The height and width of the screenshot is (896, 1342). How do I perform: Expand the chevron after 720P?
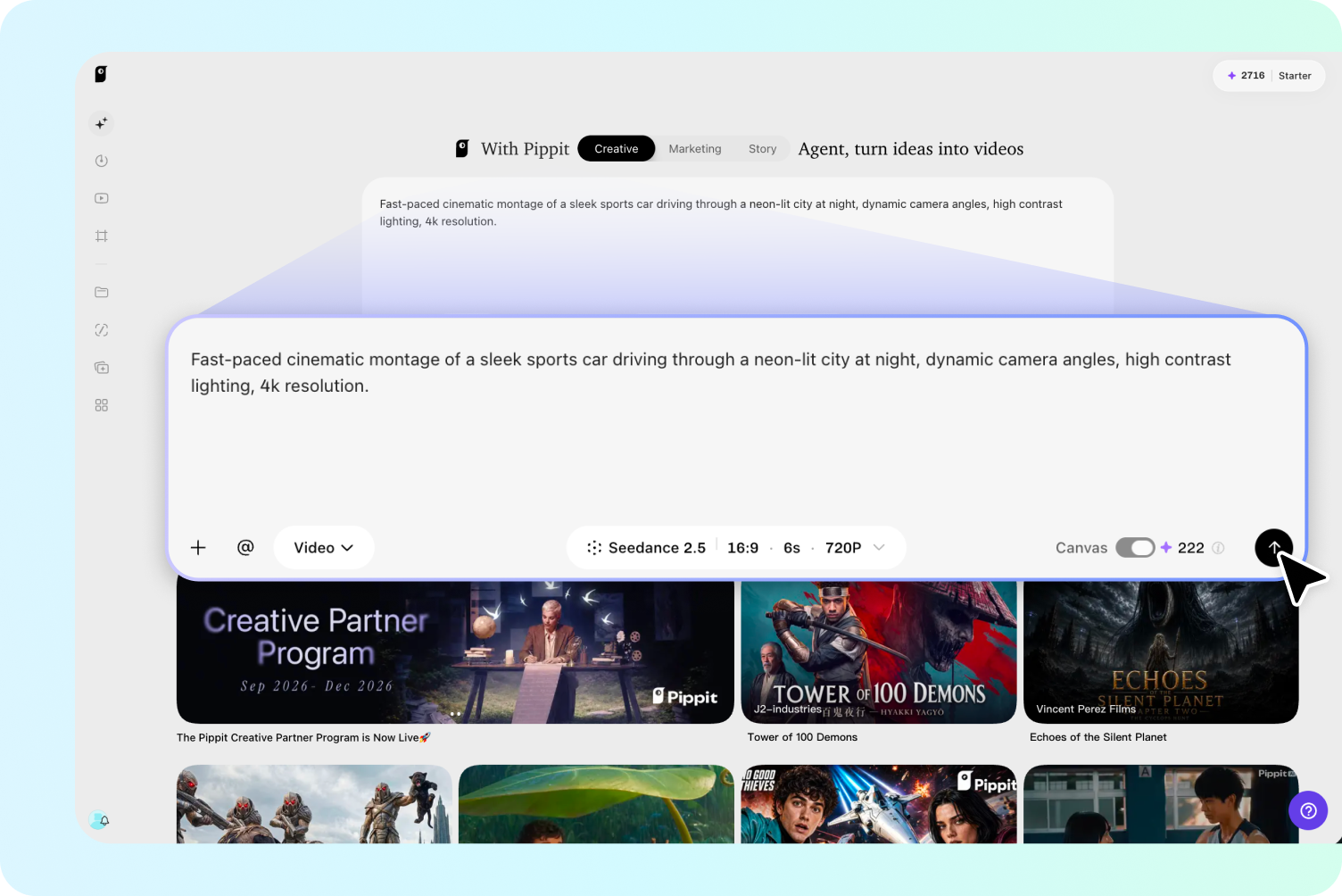[x=879, y=548]
